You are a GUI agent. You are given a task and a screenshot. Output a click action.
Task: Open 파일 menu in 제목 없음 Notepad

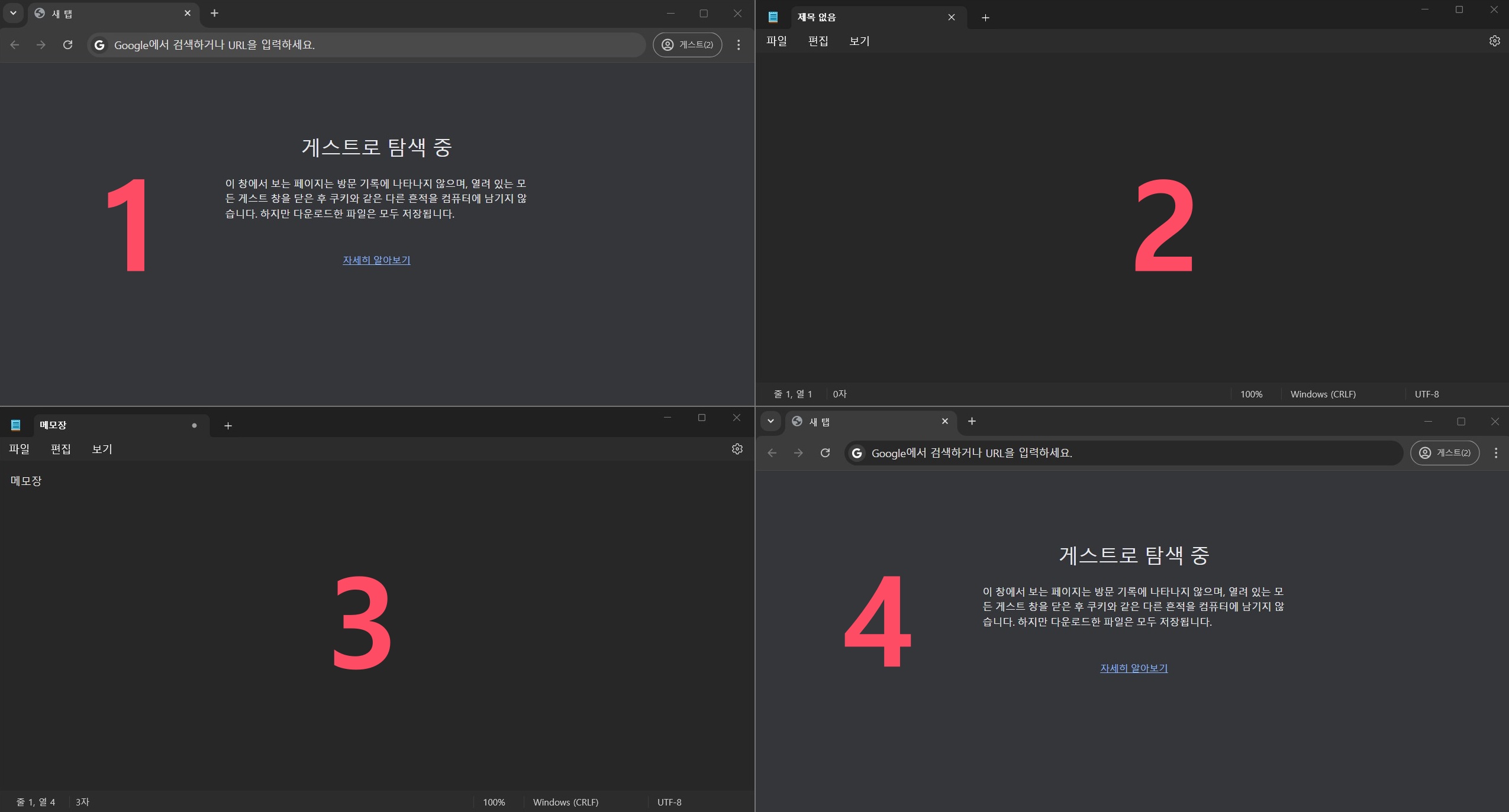click(776, 41)
